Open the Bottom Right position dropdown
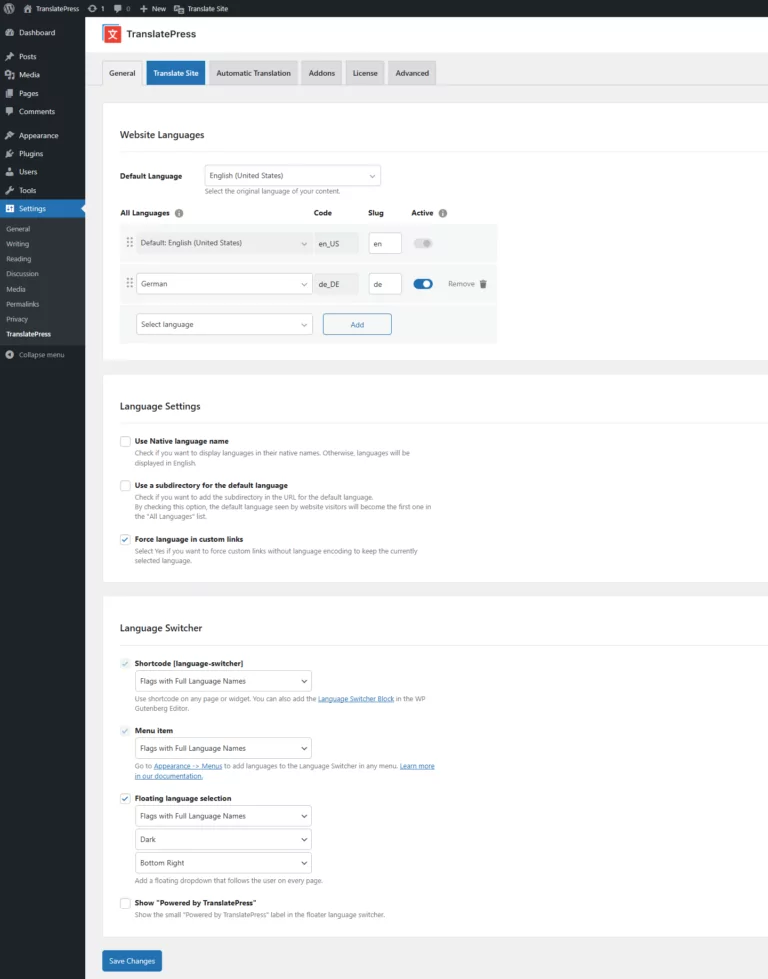Image resolution: width=768 pixels, height=979 pixels. (x=223, y=863)
